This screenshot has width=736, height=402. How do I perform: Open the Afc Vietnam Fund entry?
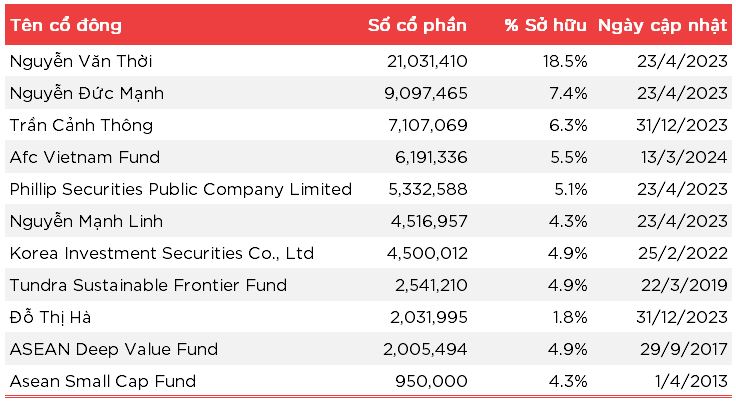84,157
